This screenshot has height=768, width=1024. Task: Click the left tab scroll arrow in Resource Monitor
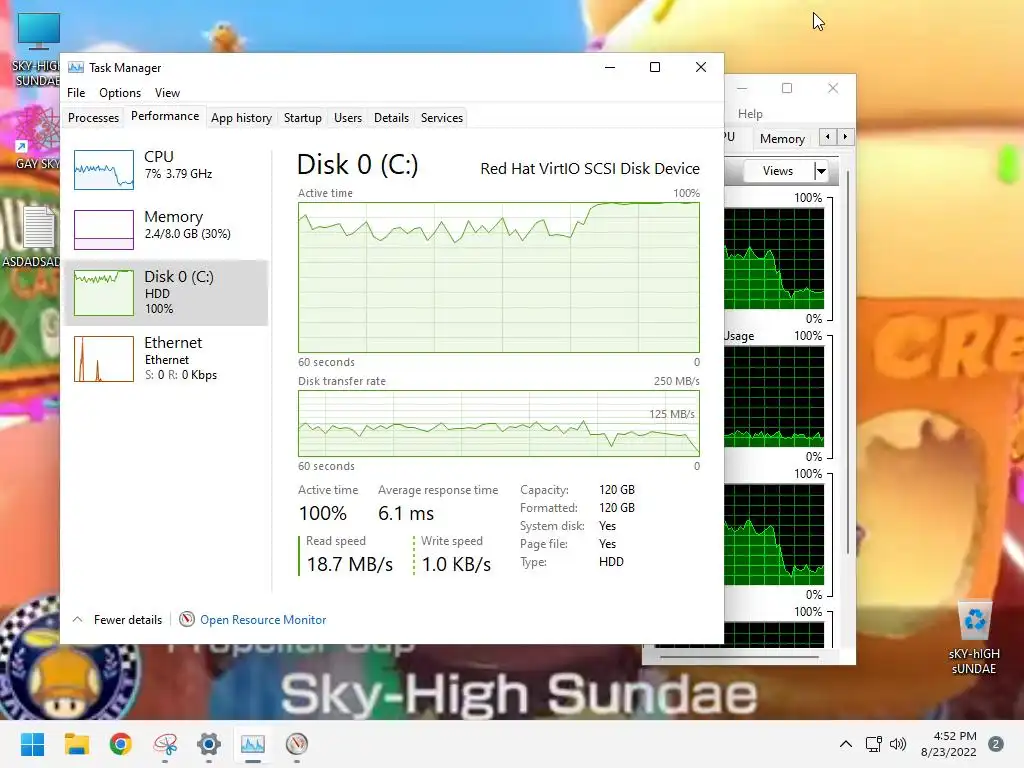[827, 137]
